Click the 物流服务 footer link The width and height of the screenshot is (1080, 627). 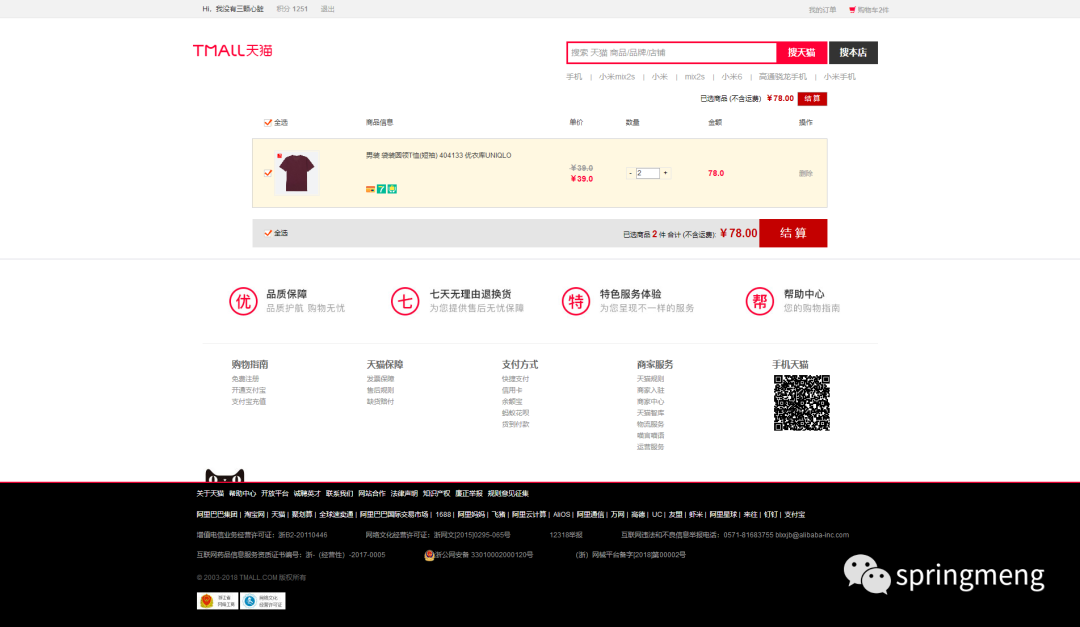coord(650,424)
